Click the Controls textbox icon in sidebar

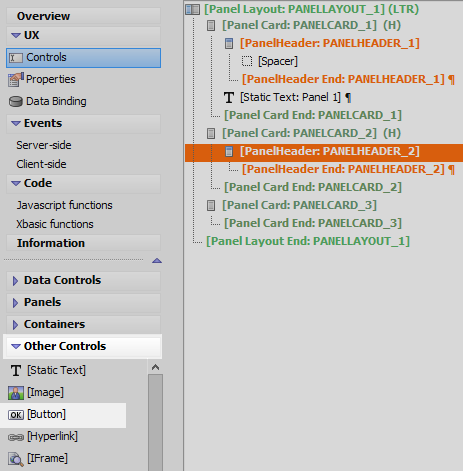point(16,58)
